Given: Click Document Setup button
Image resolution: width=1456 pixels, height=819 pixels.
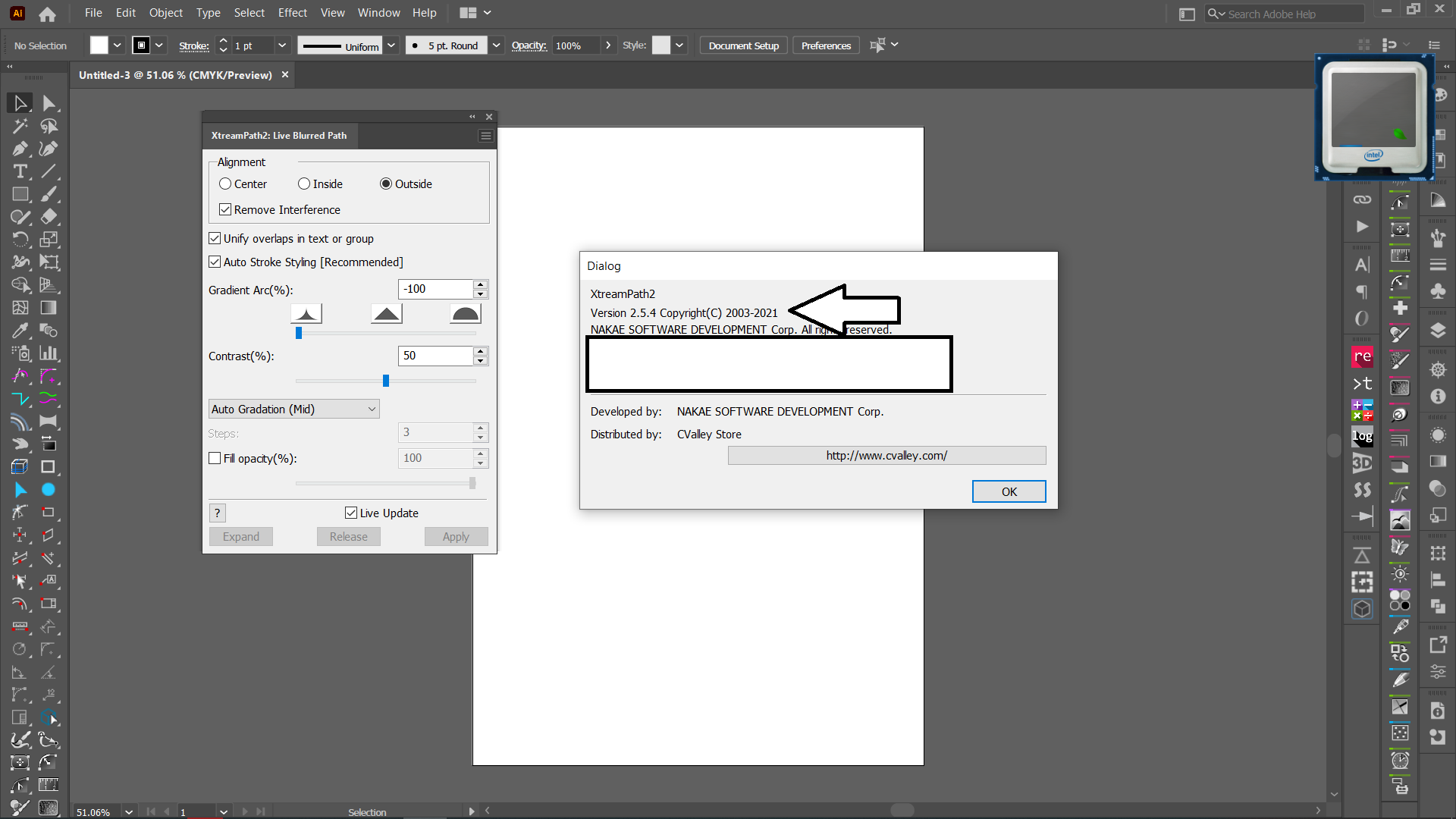Looking at the screenshot, I should [x=743, y=45].
